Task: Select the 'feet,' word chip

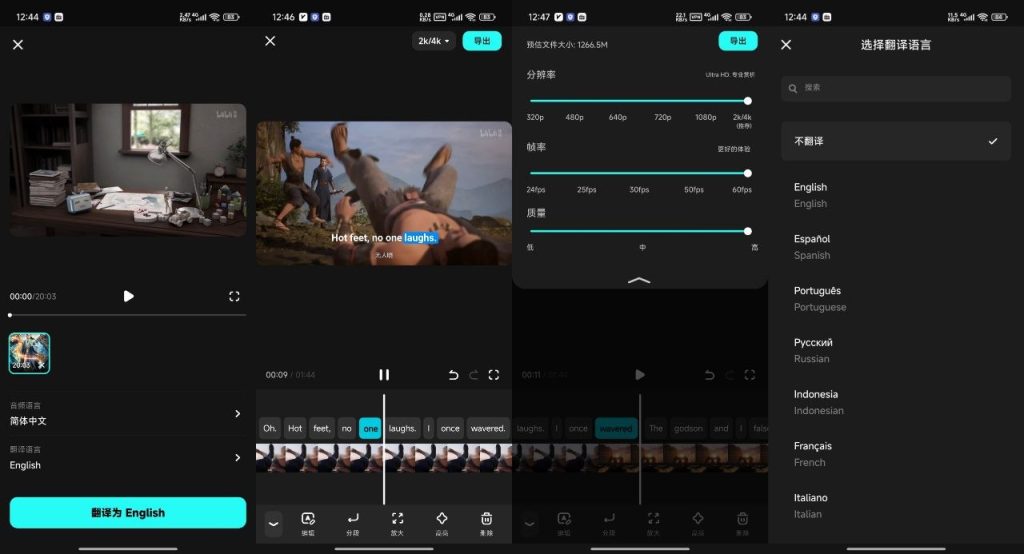Action: [x=321, y=429]
